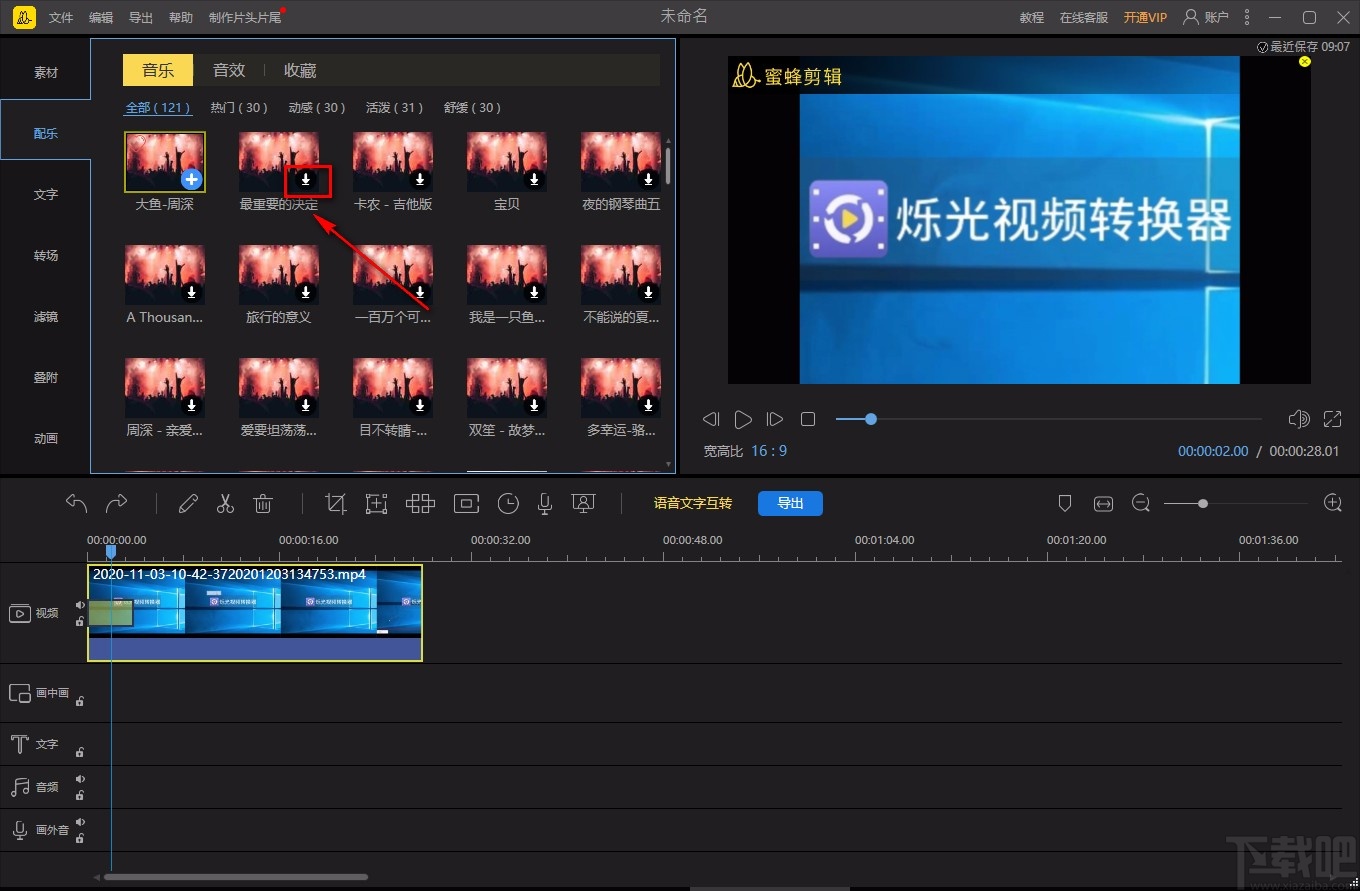Open the 动画 animation panel
Image resolution: width=1360 pixels, height=891 pixels.
pos(46,439)
